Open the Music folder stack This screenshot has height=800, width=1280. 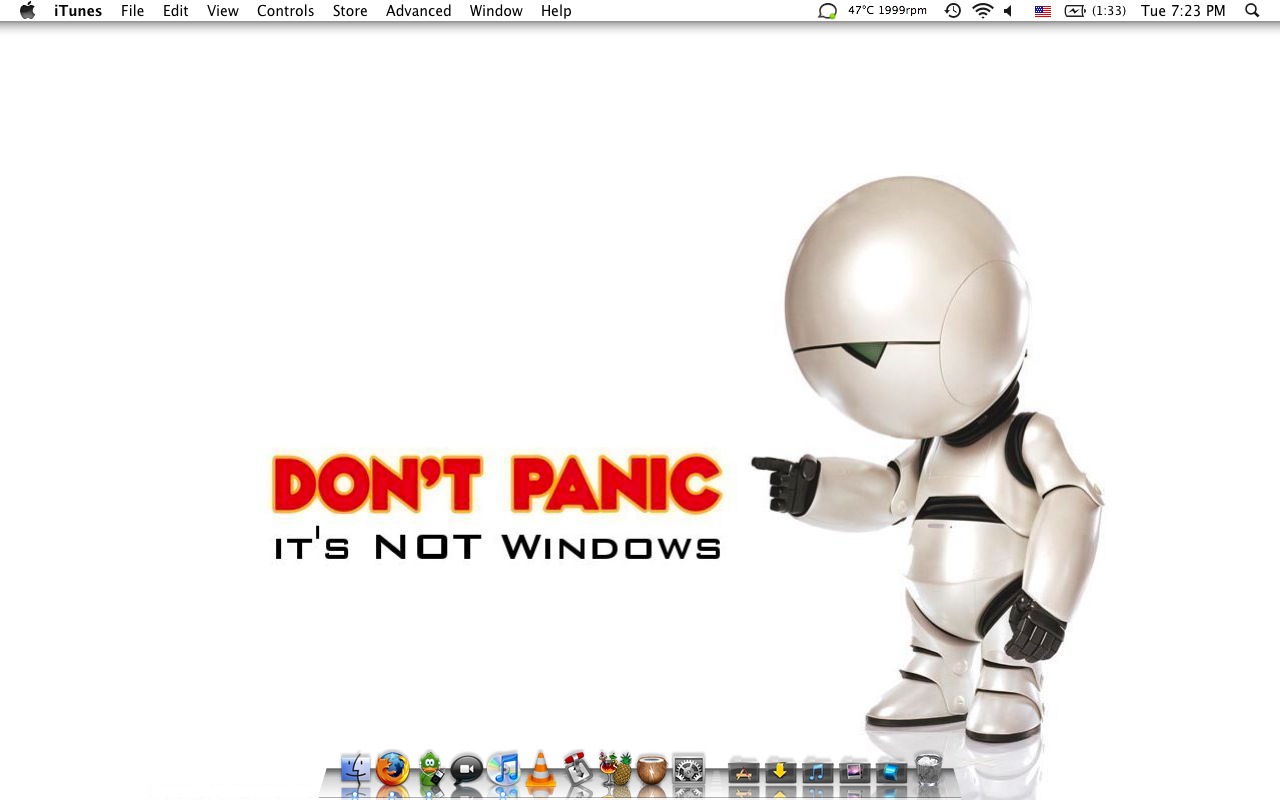[817, 771]
